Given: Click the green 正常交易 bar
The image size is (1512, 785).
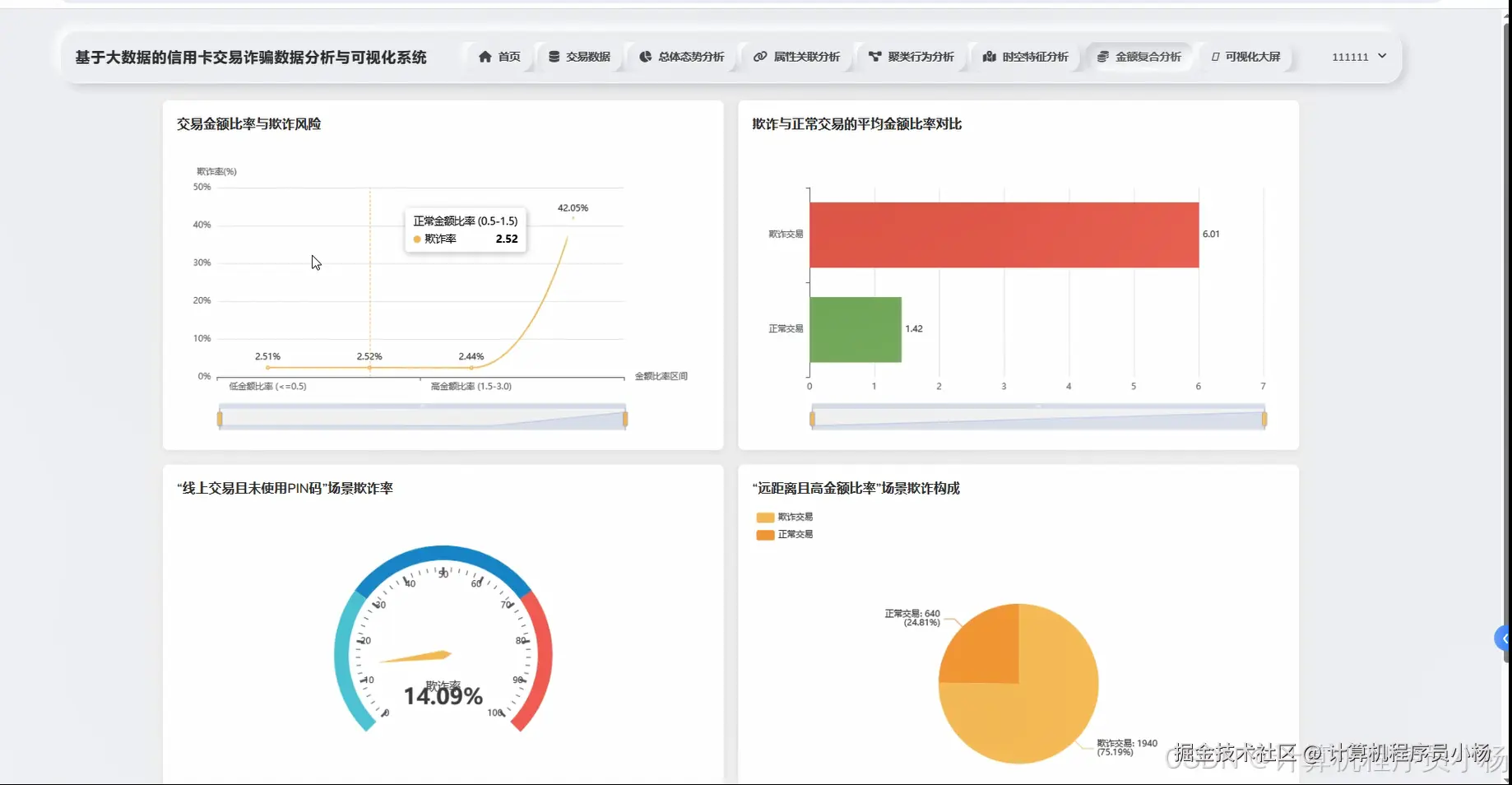Looking at the screenshot, I should click(856, 329).
